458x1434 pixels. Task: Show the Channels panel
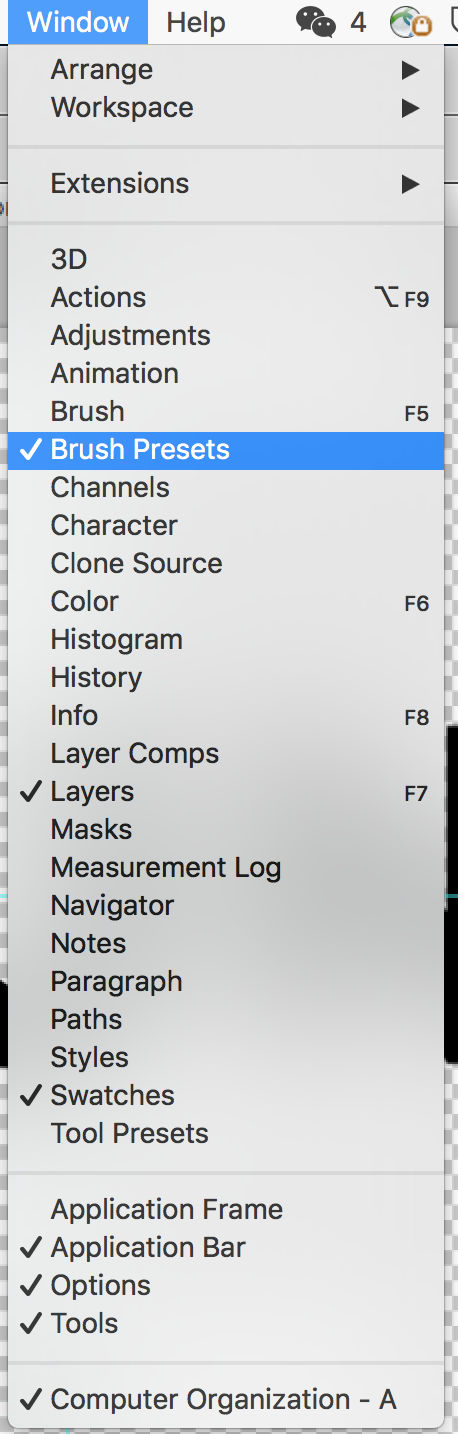coord(226,488)
